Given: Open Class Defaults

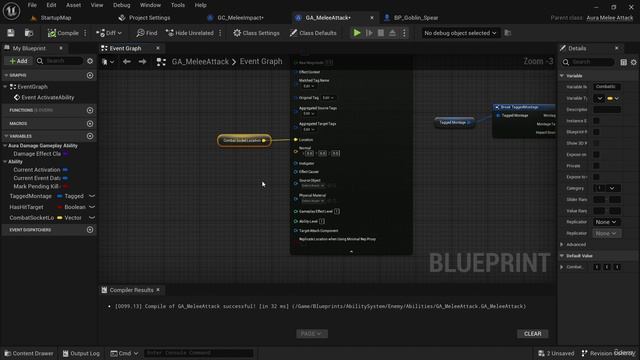Looking at the screenshot, I should [x=313, y=33].
